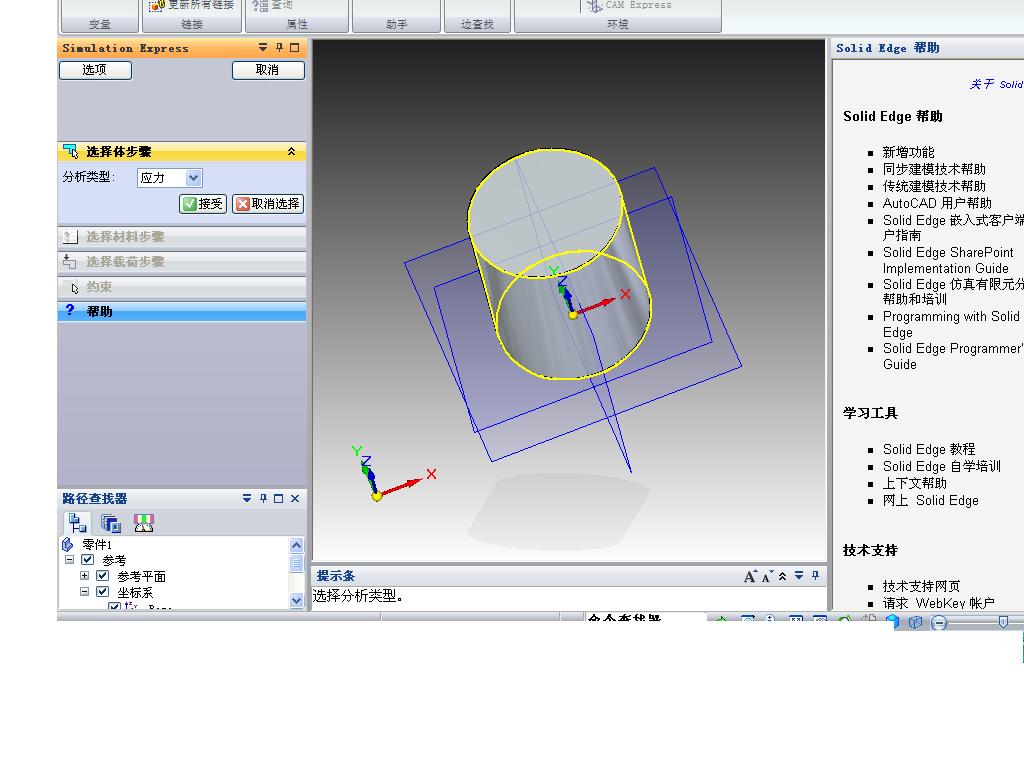The height and width of the screenshot is (768, 1024).
Task: Open the 新增功能 help link
Action: coord(908,152)
